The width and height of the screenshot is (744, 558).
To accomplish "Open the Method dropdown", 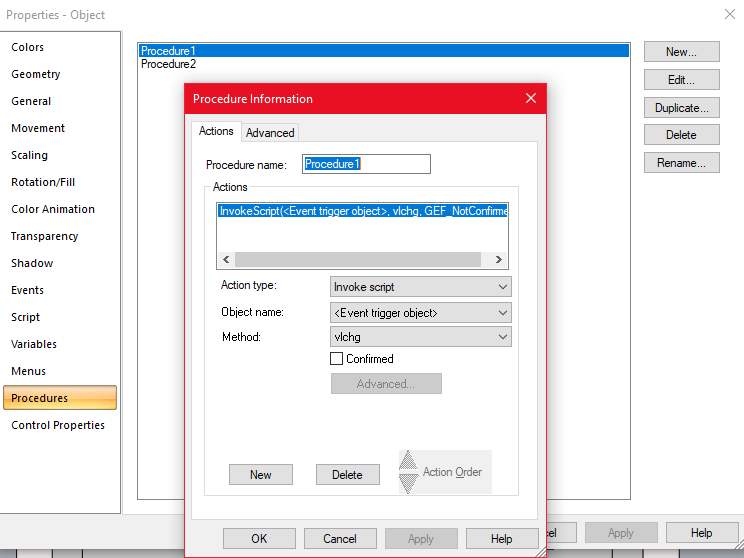I will pos(420,337).
